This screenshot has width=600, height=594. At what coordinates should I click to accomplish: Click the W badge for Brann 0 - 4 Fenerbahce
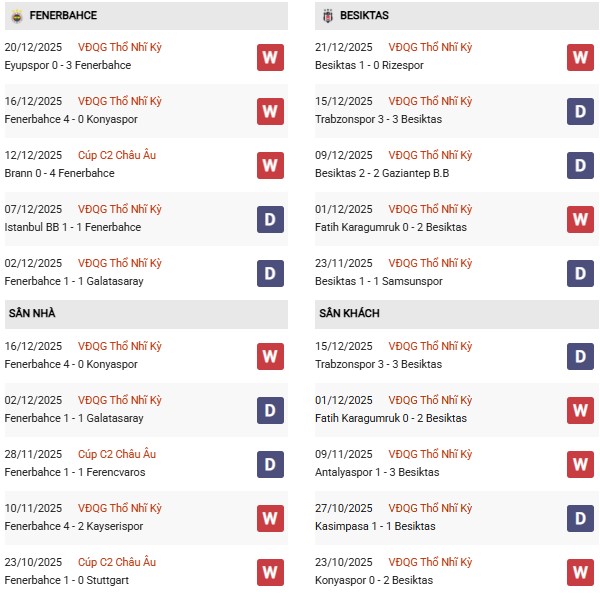pos(270,165)
